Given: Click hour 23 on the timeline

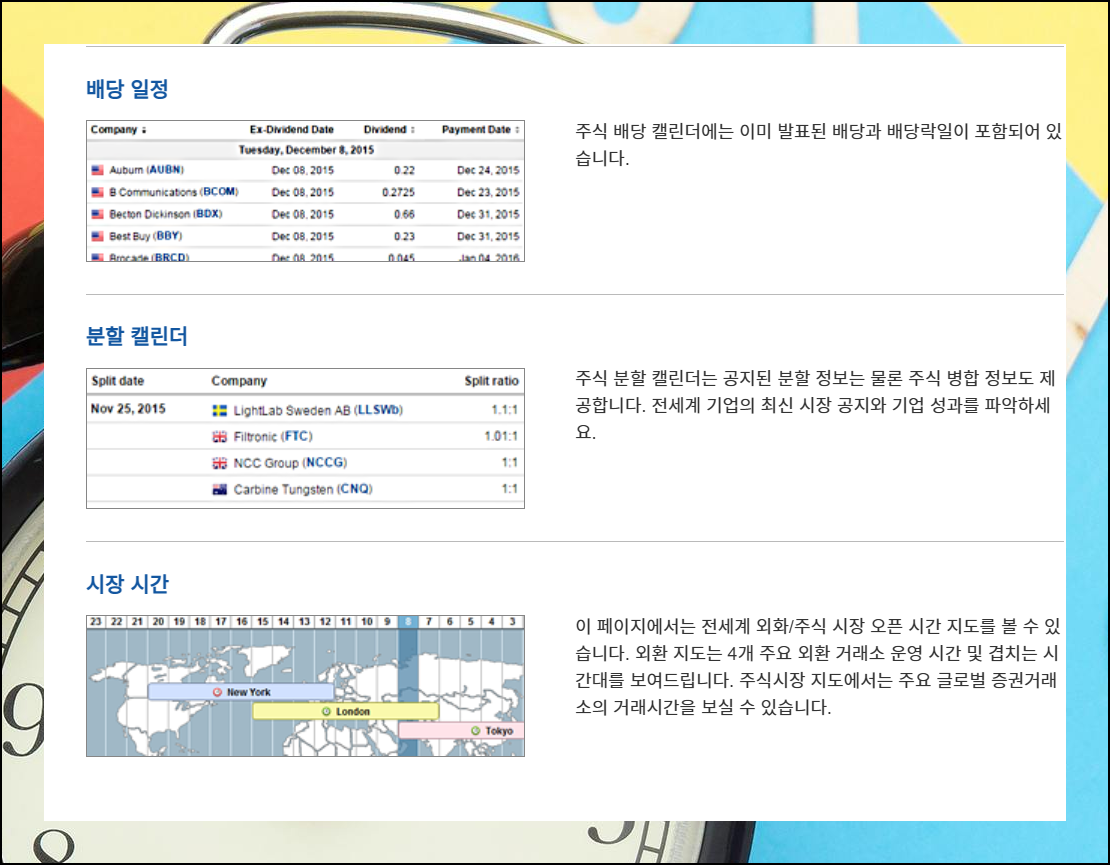Looking at the screenshot, I should [x=96, y=621].
